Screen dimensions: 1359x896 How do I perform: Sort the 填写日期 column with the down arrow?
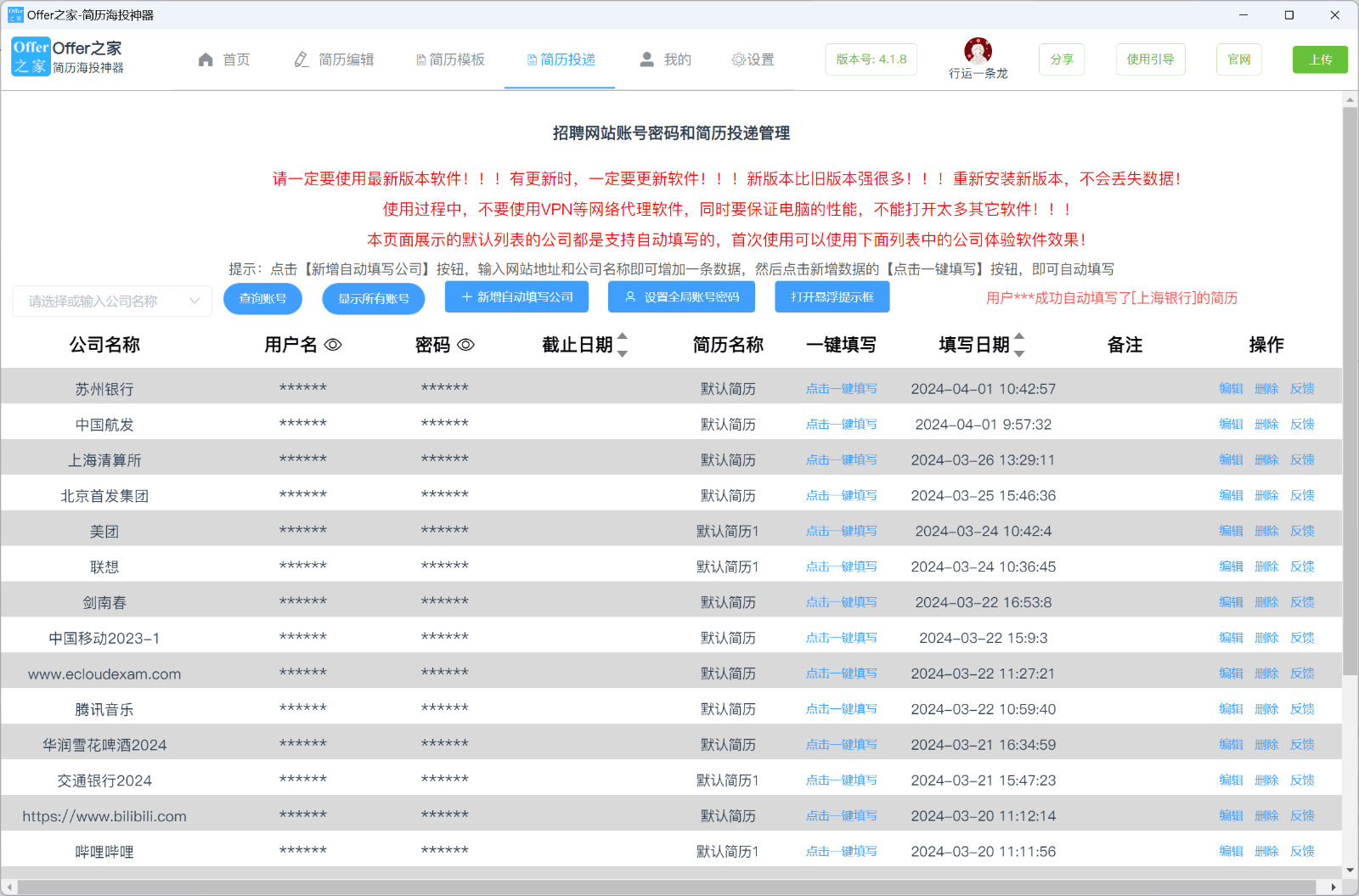point(1019,353)
